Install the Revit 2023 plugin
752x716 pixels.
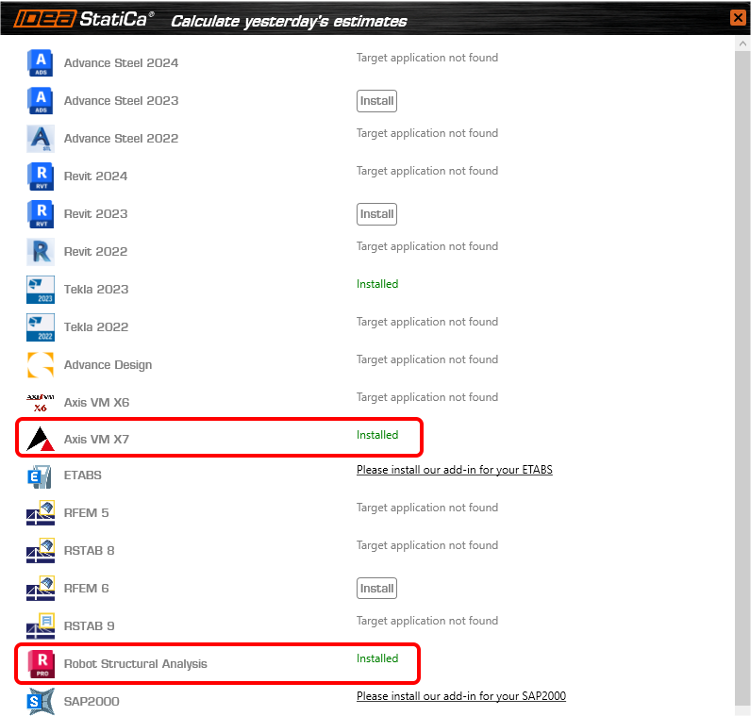pyautogui.click(x=376, y=214)
